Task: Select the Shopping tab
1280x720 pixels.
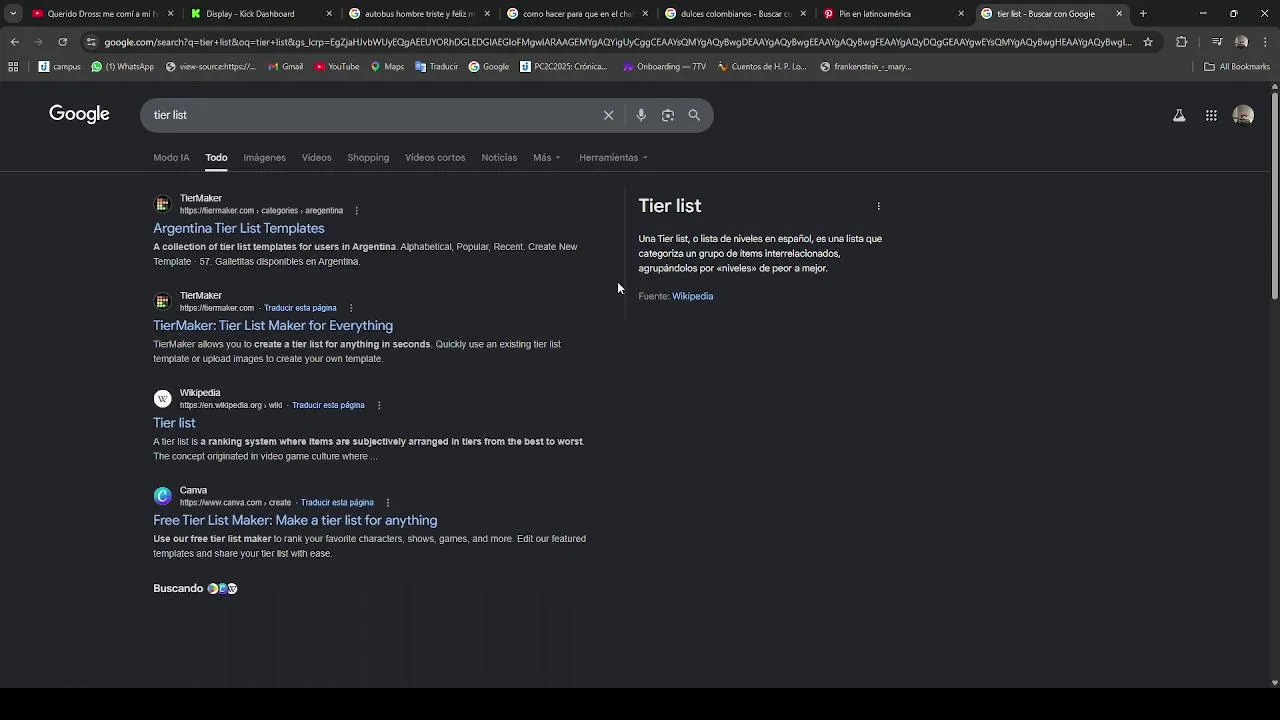Action: point(368,158)
